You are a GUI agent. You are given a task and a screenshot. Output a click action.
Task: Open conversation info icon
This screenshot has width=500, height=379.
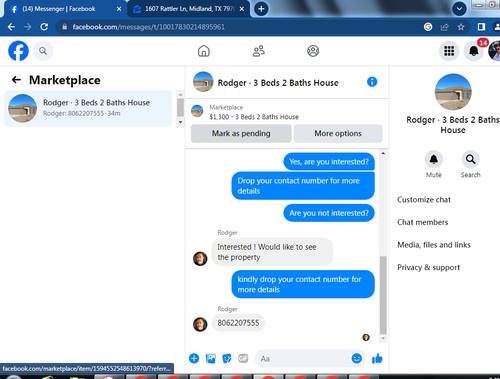tap(372, 82)
